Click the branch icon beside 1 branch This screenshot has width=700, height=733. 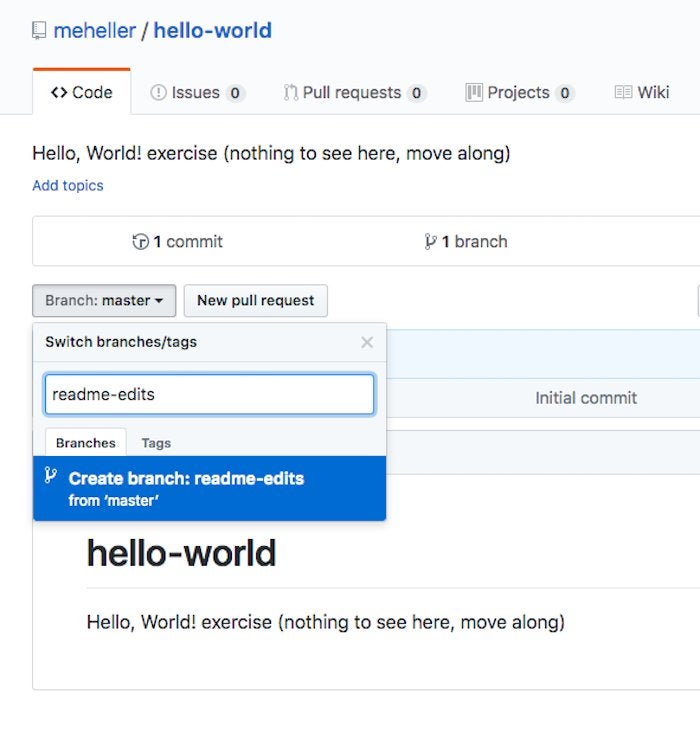click(x=430, y=242)
